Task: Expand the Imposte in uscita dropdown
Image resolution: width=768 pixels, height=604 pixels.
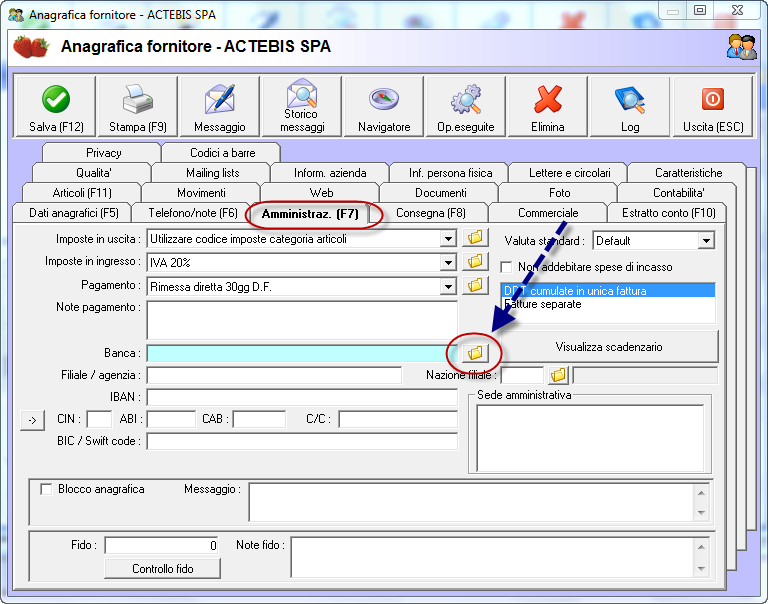Action: pyautogui.click(x=448, y=239)
